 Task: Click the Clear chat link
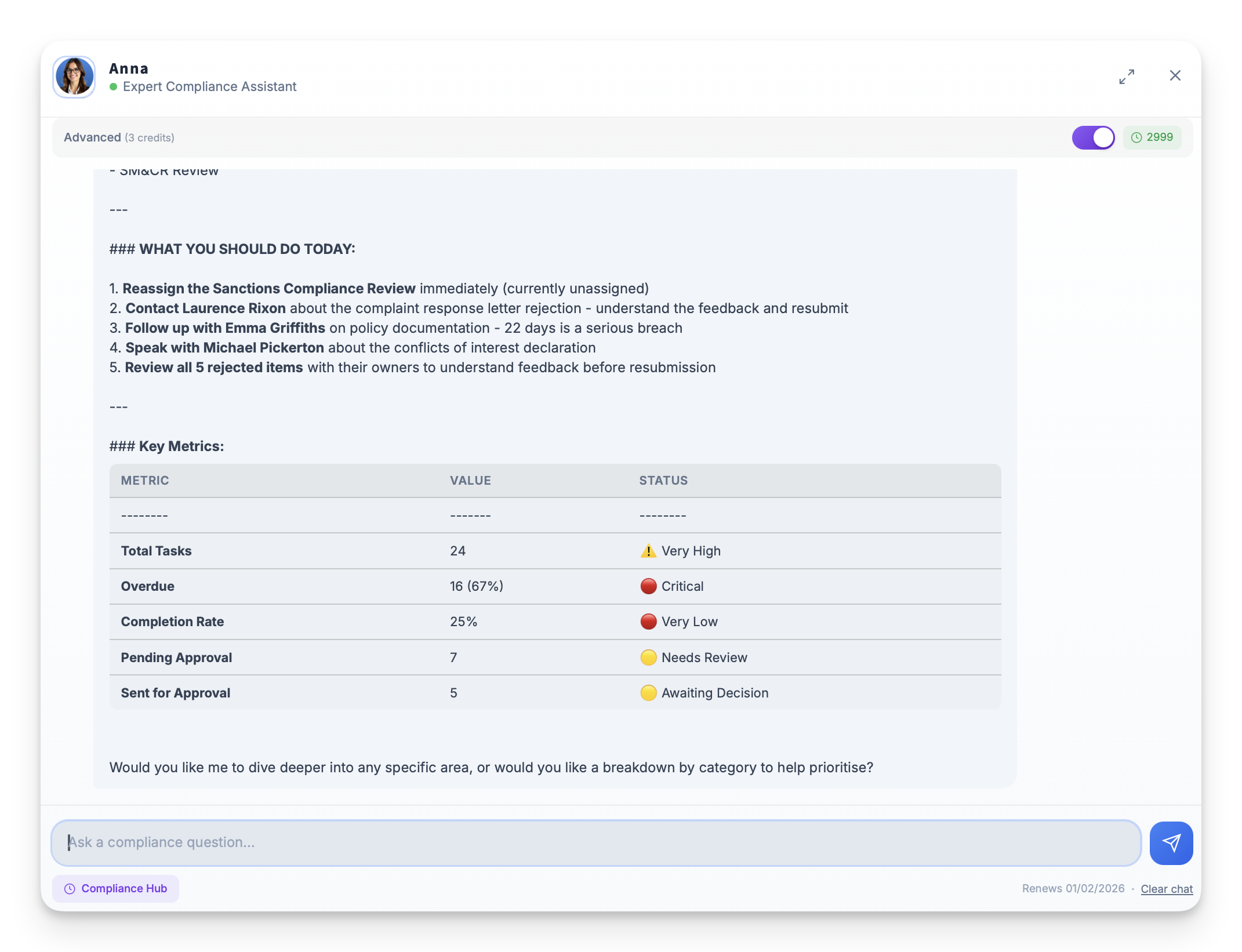[x=1166, y=889]
